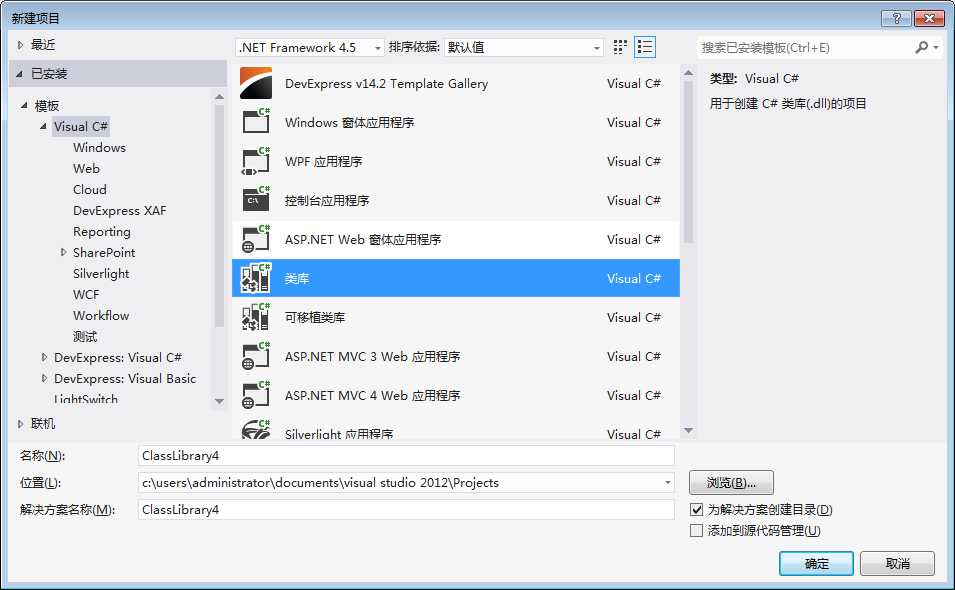Viewport: 955px width, 590px height.
Task: Click the ASP.NET MVC 3 Web icon
Action: pos(256,356)
